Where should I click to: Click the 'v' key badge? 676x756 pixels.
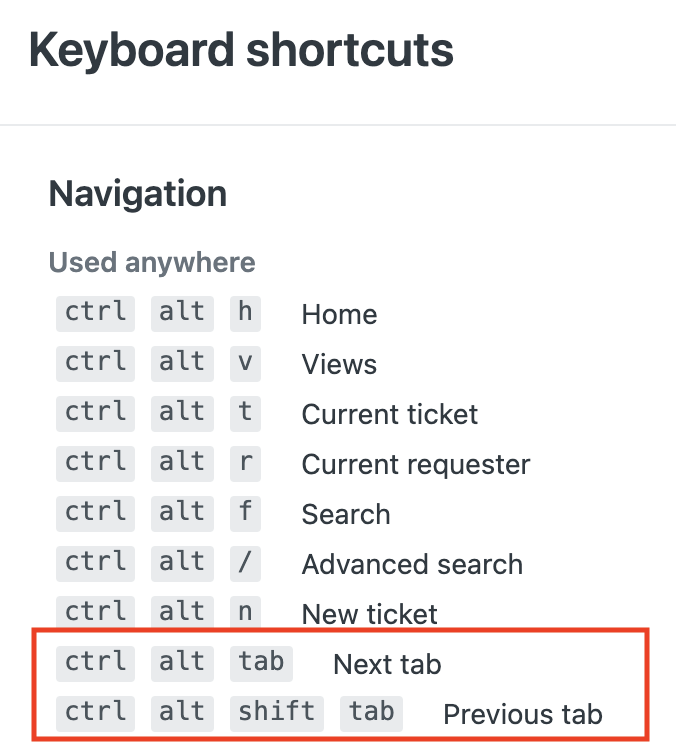click(x=245, y=362)
